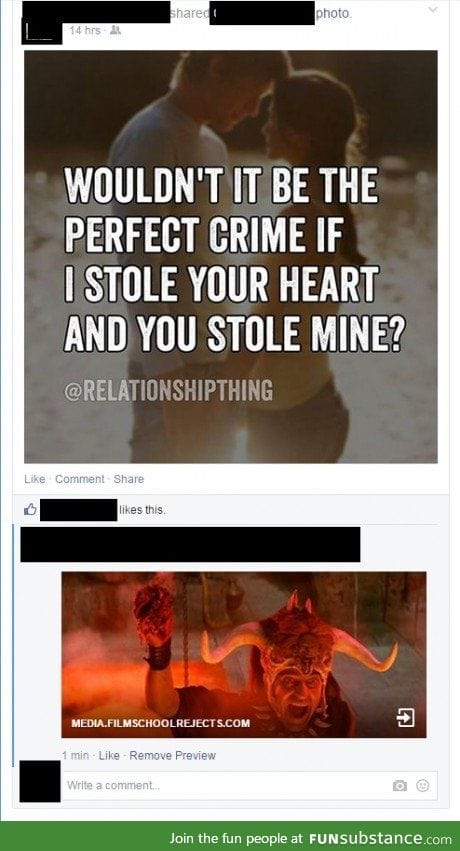
Task: Attach a photo using the camera icon
Action: (400, 785)
